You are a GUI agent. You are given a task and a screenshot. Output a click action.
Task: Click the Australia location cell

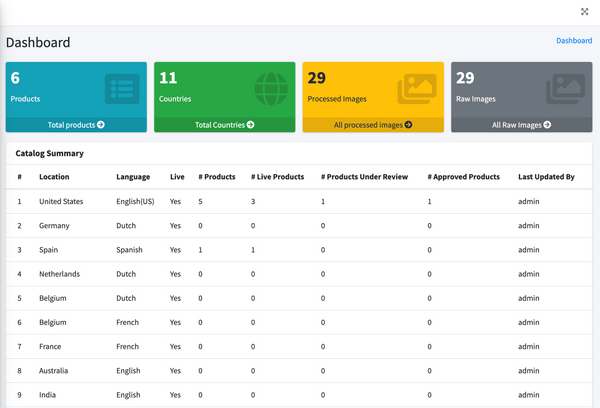tap(55, 371)
